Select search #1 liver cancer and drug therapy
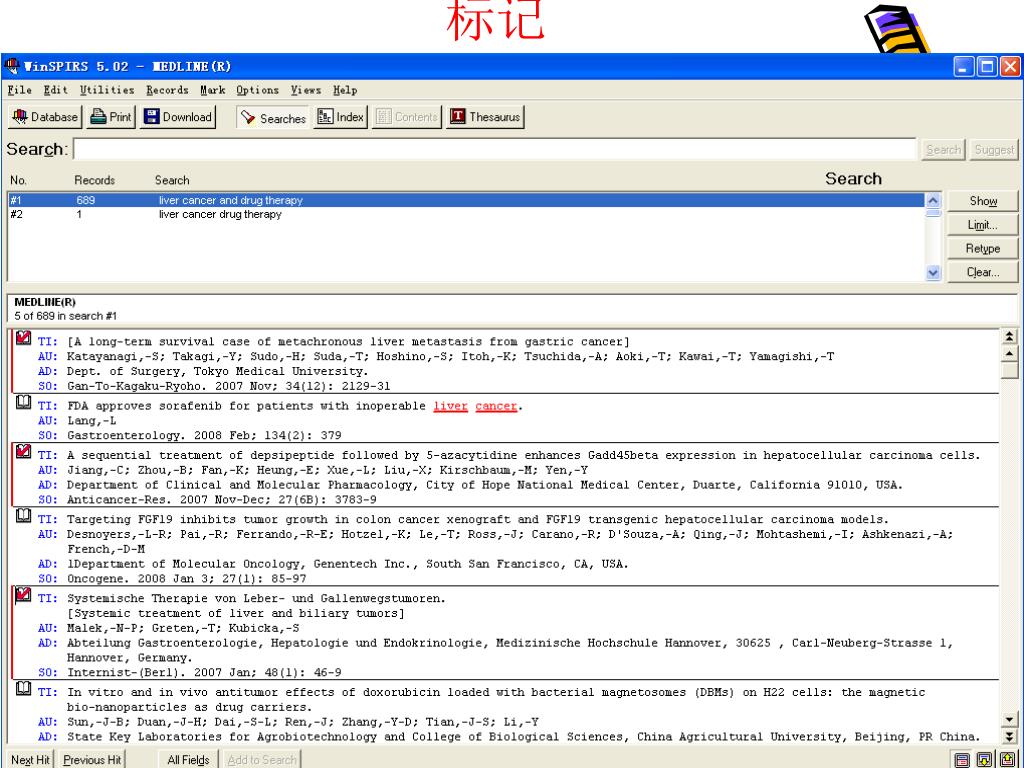 click(x=466, y=200)
